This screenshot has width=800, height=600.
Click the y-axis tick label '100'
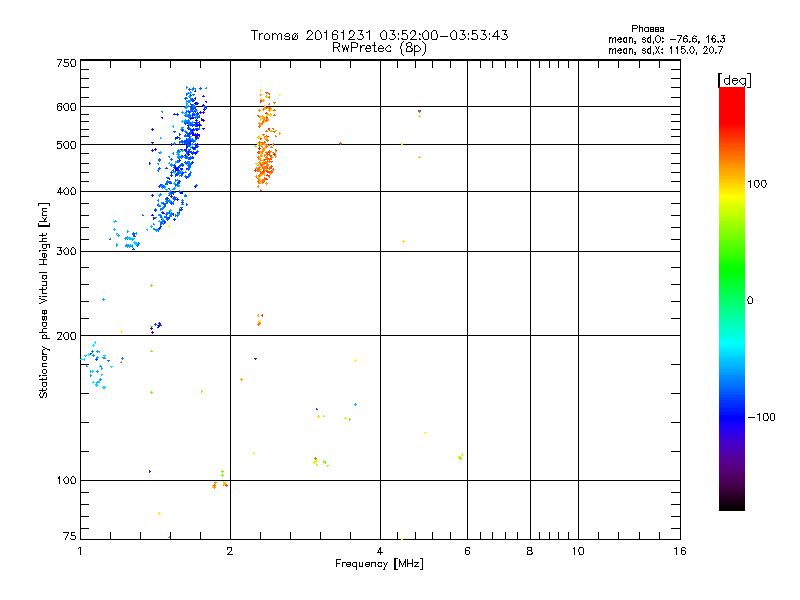tap(67, 480)
